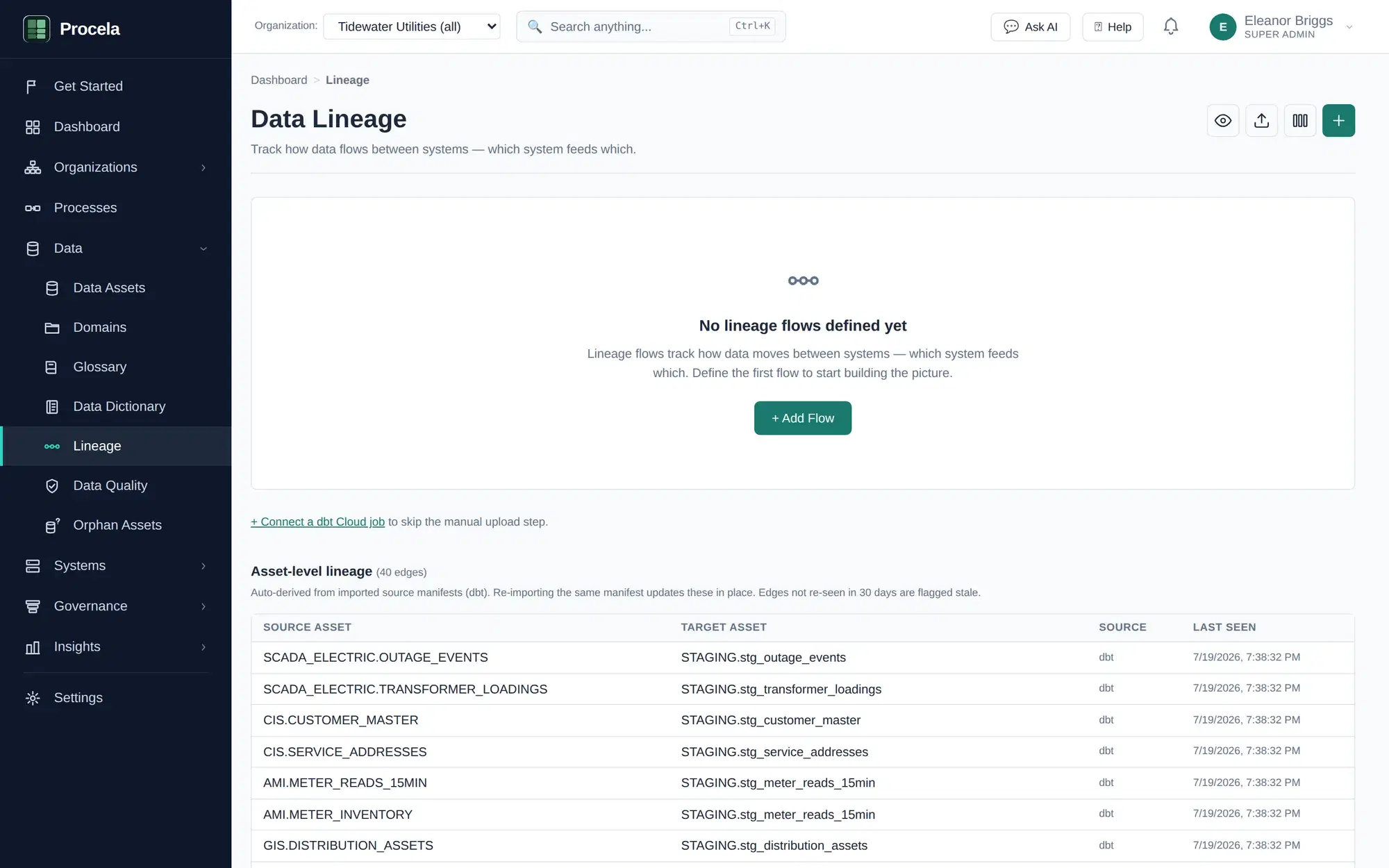The image size is (1389, 868).
Task: Click the Help button
Action: [1113, 27]
